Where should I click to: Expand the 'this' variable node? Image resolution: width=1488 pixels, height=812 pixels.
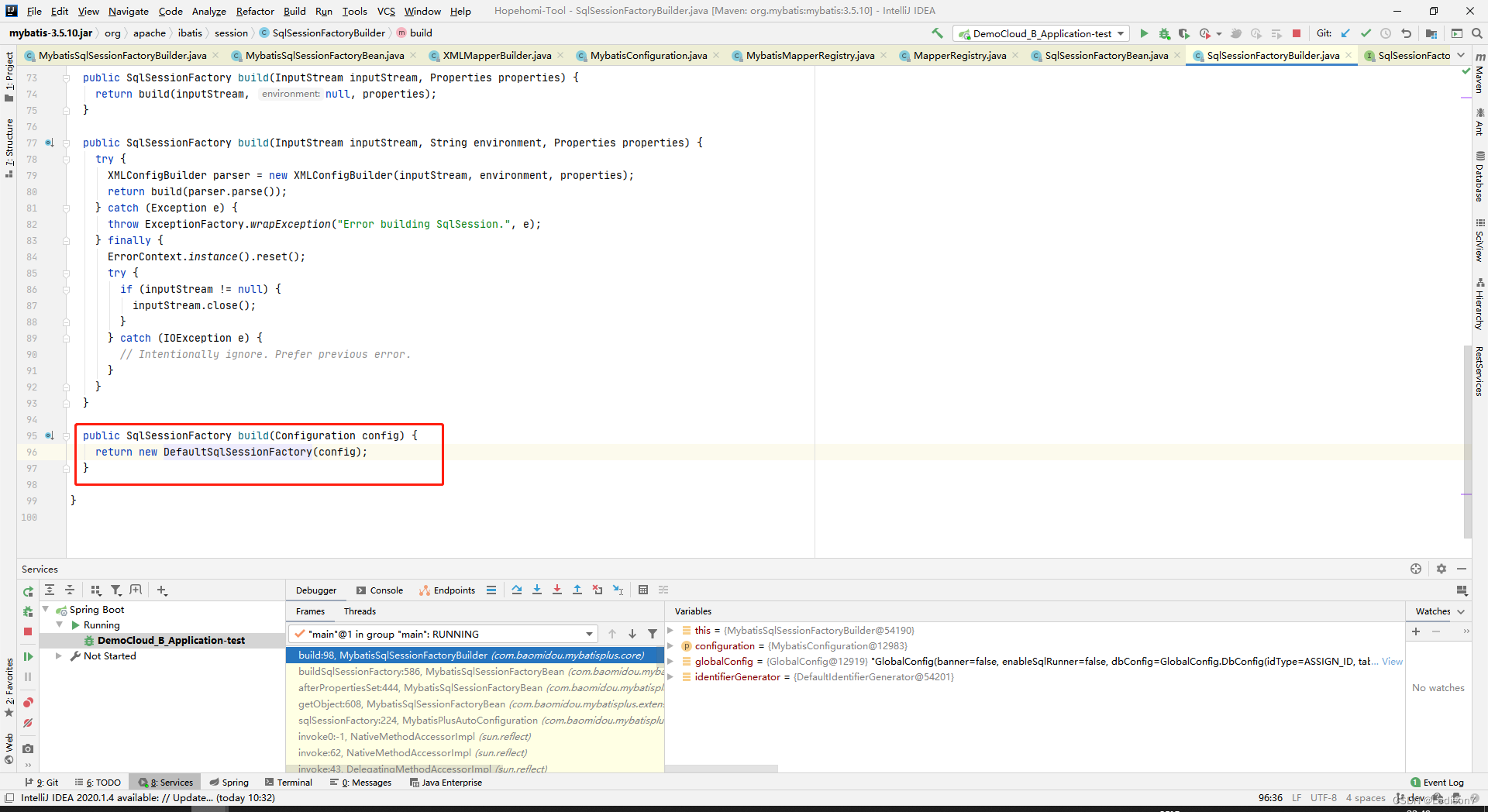671,630
